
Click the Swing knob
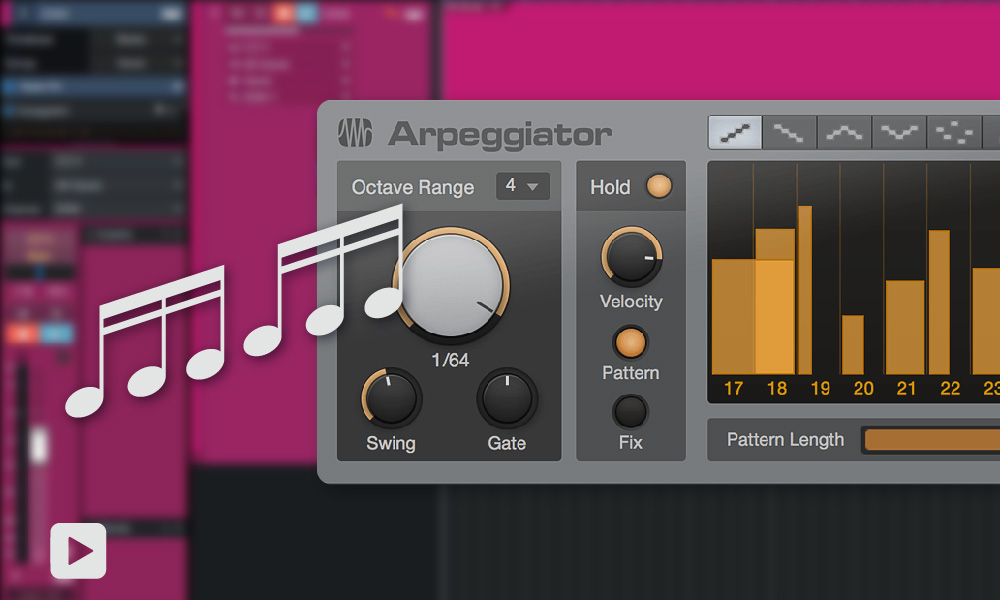coord(391,398)
